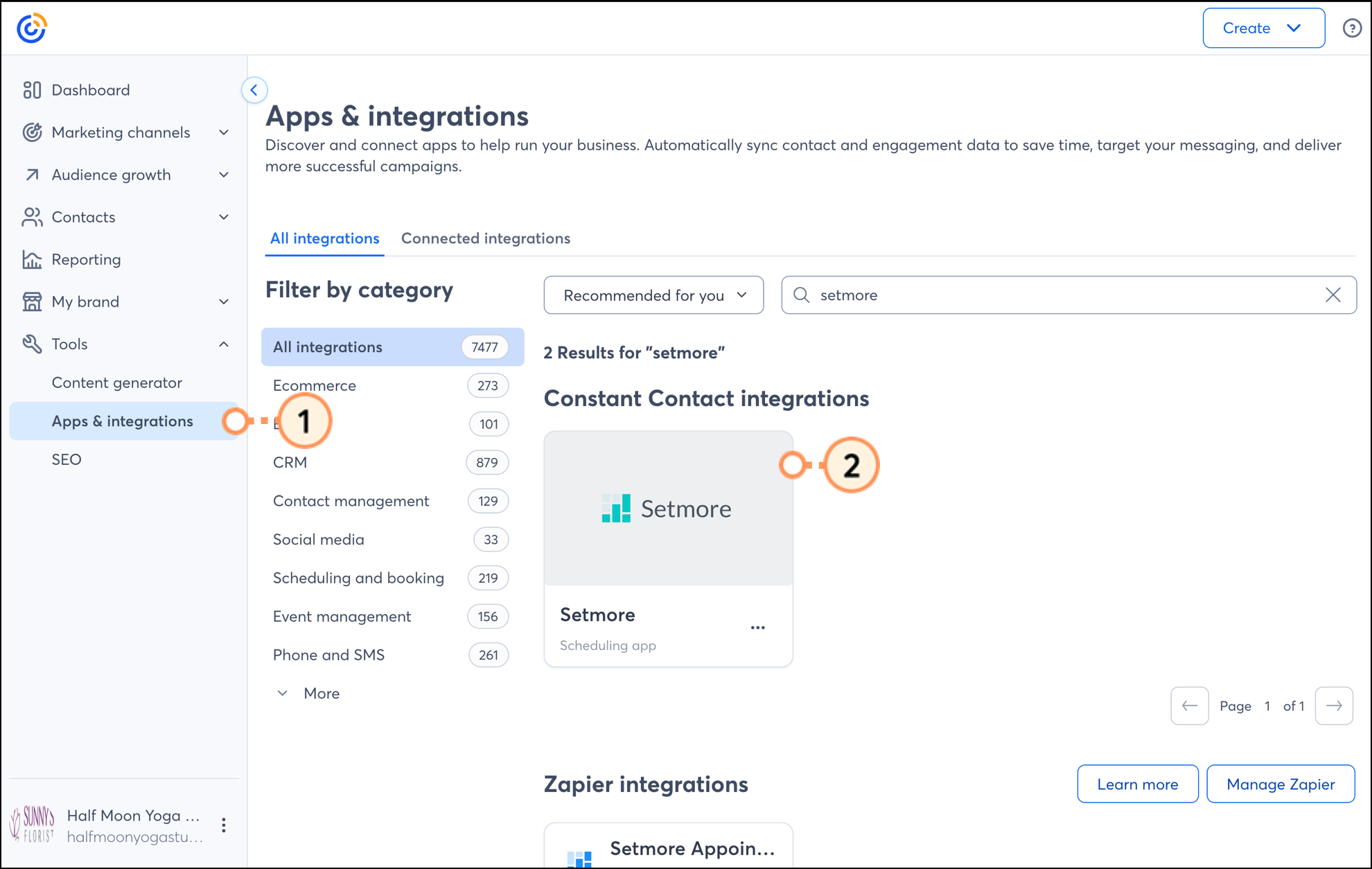The height and width of the screenshot is (869, 1372).
Task: Open Content generator in sidebar
Action: pyautogui.click(x=117, y=383)
